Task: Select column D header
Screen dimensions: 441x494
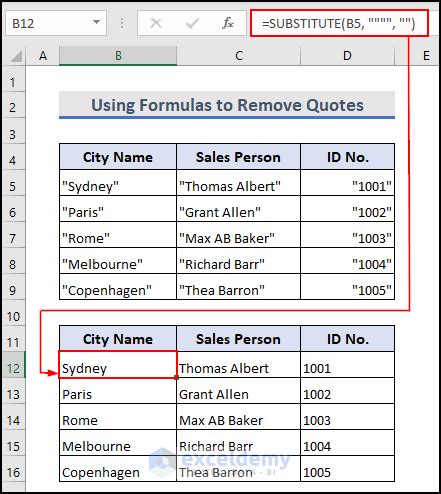Action: (x=347, y=56)
